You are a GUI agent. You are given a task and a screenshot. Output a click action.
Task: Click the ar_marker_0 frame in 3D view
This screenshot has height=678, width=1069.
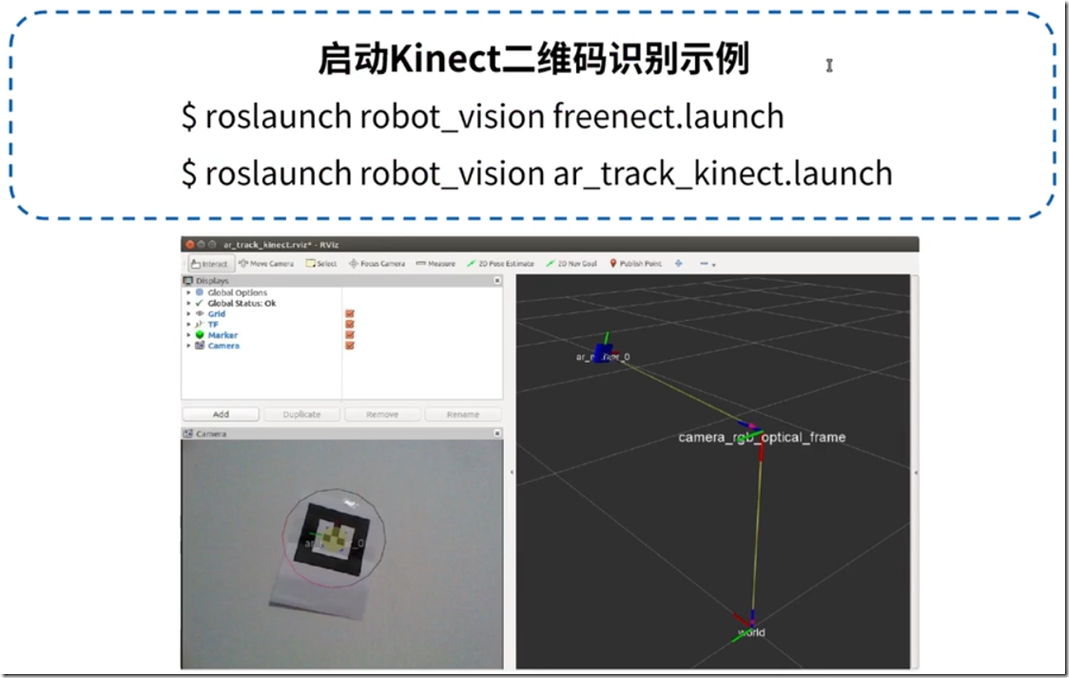coord(603,355)
